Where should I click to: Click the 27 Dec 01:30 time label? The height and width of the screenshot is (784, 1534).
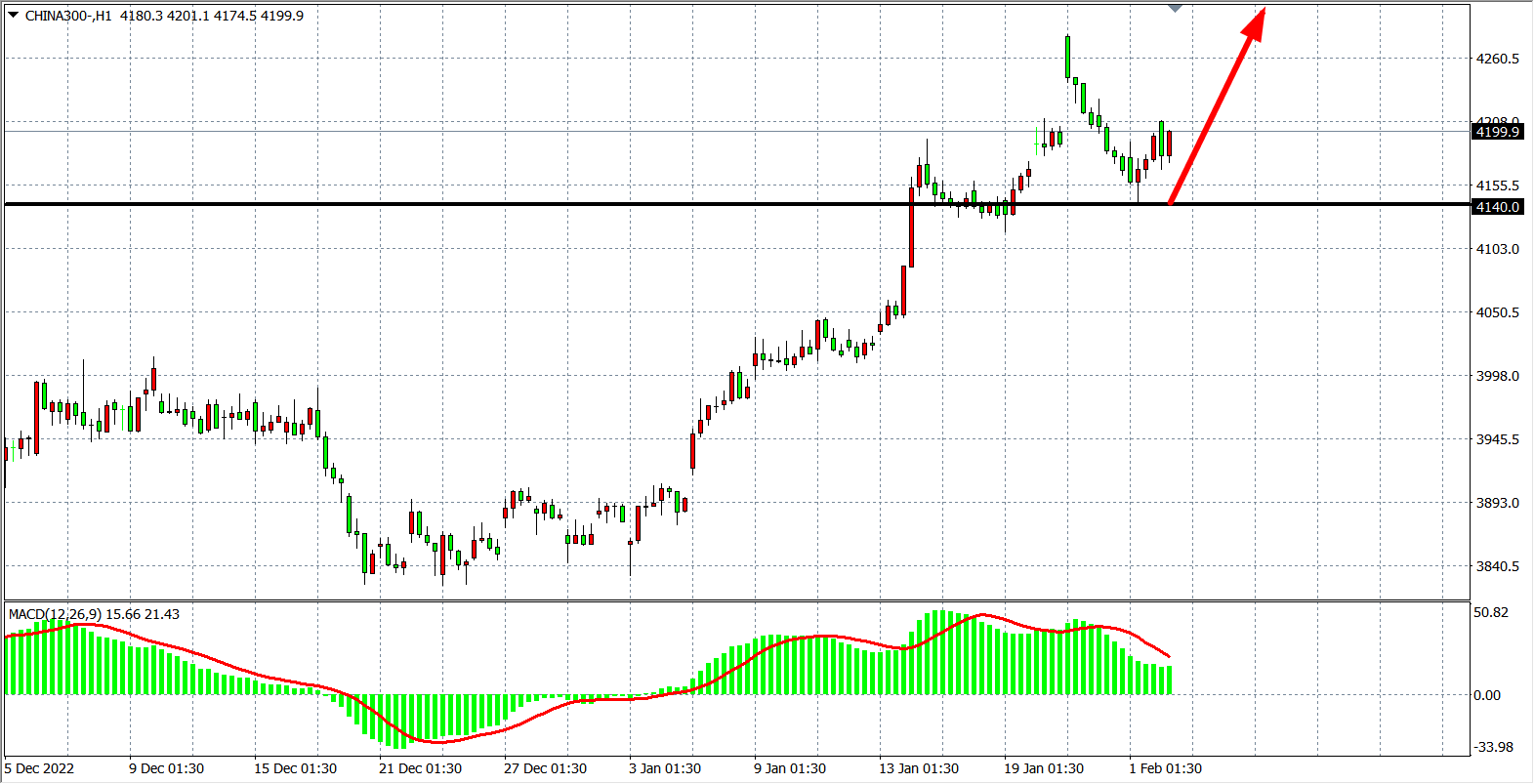point(545,768)
